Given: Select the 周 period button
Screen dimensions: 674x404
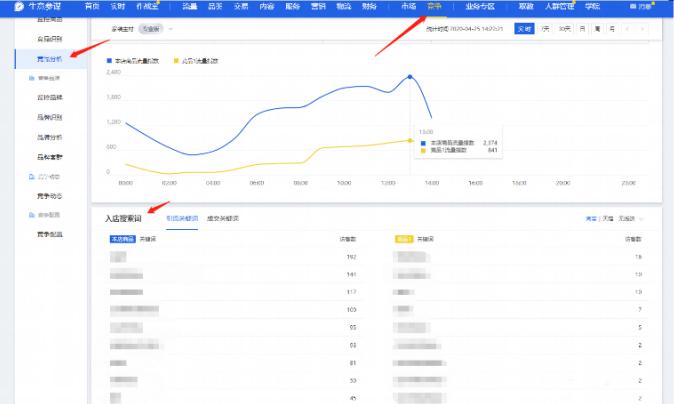Looking at the screenshot, I should (x=597, y=29).
